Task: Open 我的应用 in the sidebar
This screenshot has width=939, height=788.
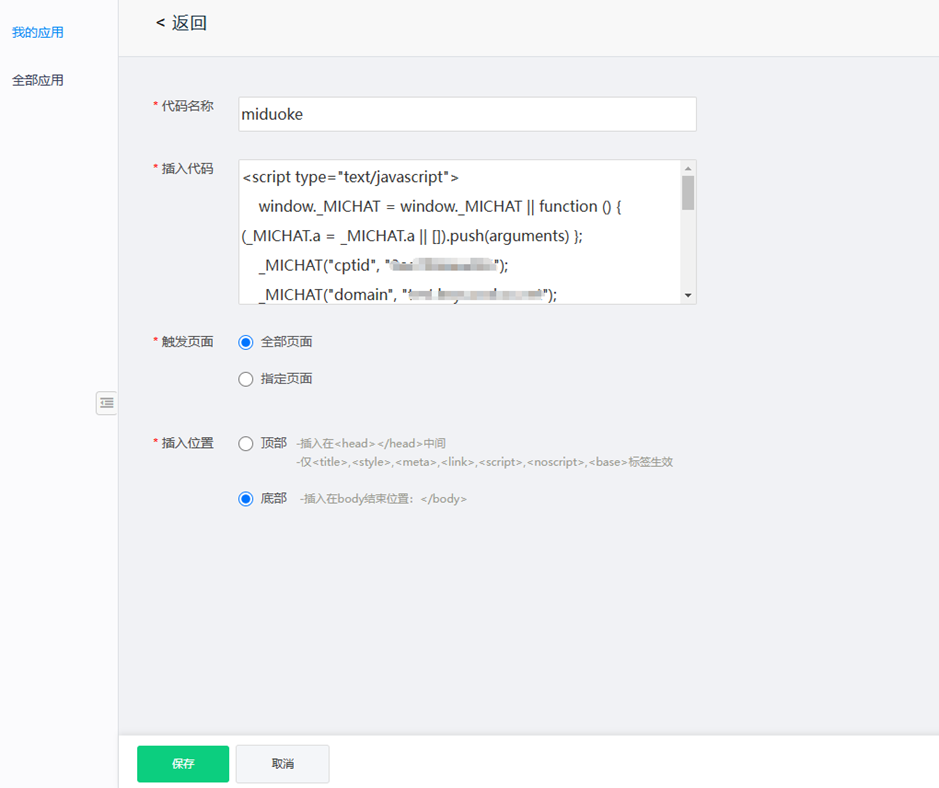Action: click(38, 32)
